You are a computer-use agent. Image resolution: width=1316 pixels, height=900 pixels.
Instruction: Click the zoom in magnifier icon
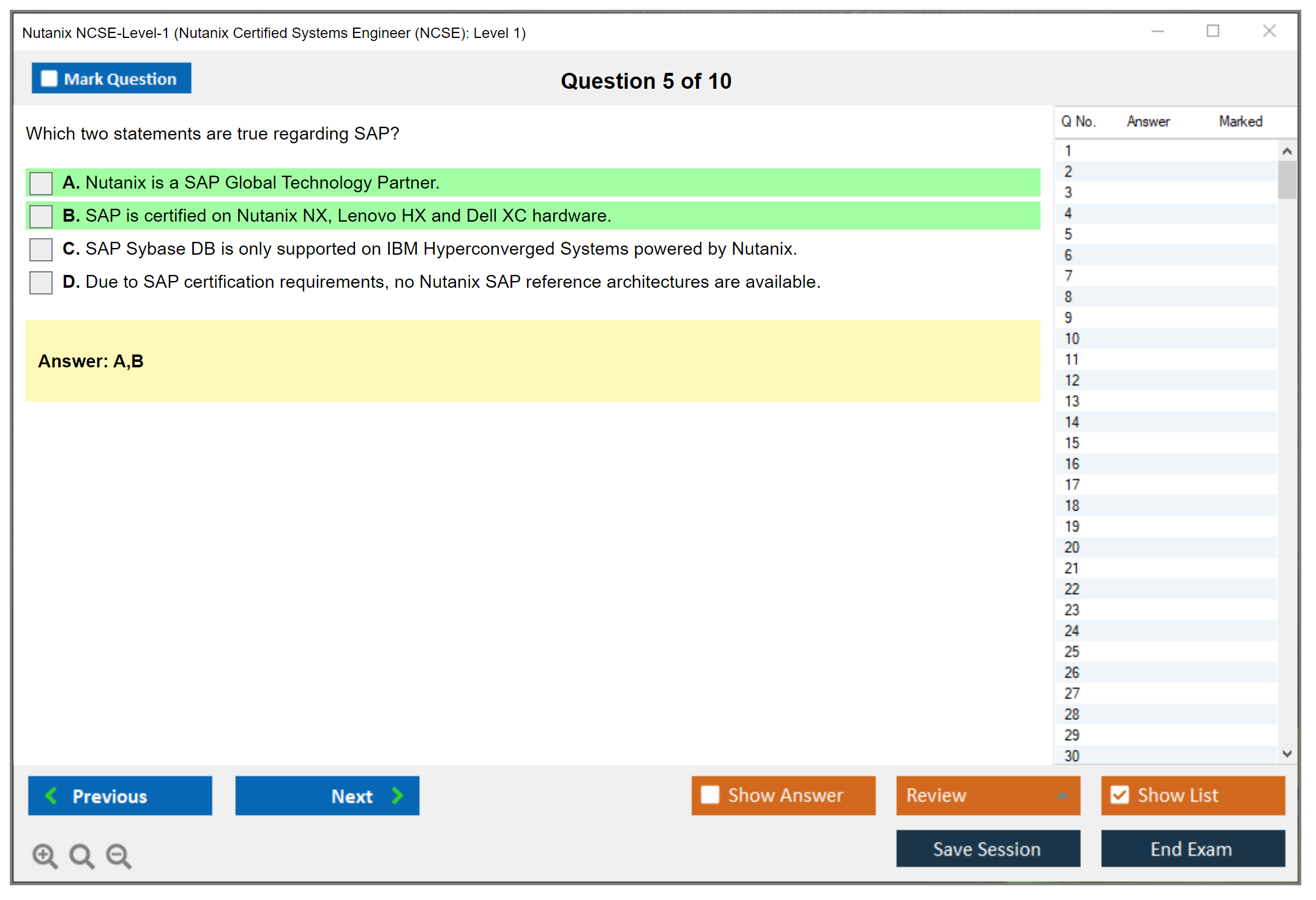coord(45,855)
